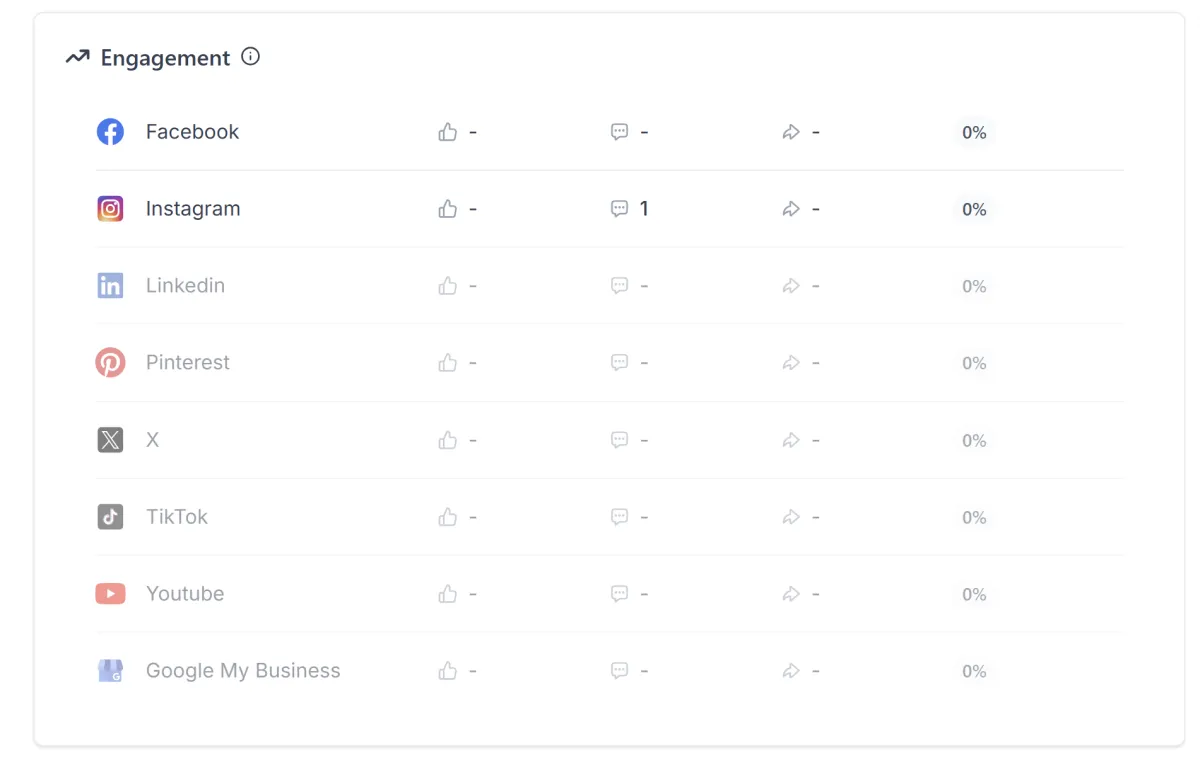Click the Facebook logo icon
Viewport: 1200px width, 760px height.
(110, 132)
